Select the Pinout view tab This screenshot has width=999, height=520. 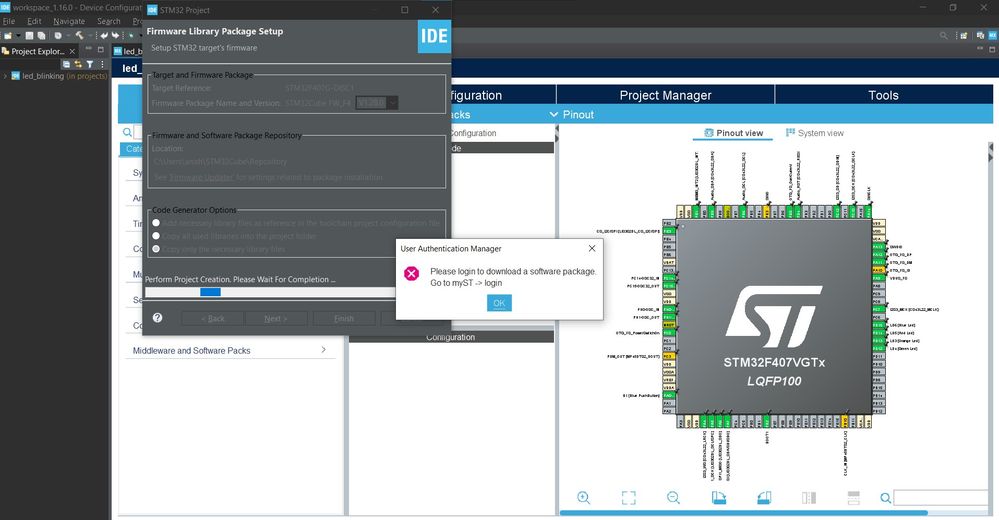(x=733, y=133)
